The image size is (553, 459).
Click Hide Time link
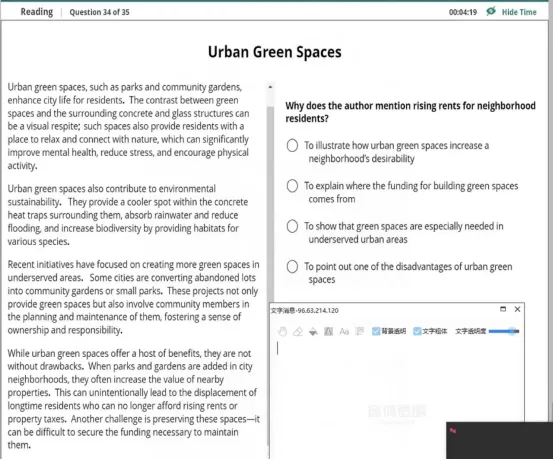point(519,12)
